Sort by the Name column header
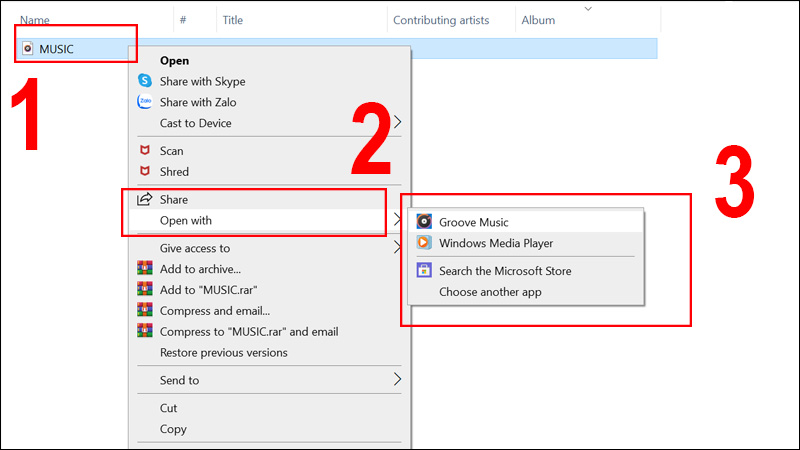The height and width of the screenshot is (450, 800). (35, 20)
